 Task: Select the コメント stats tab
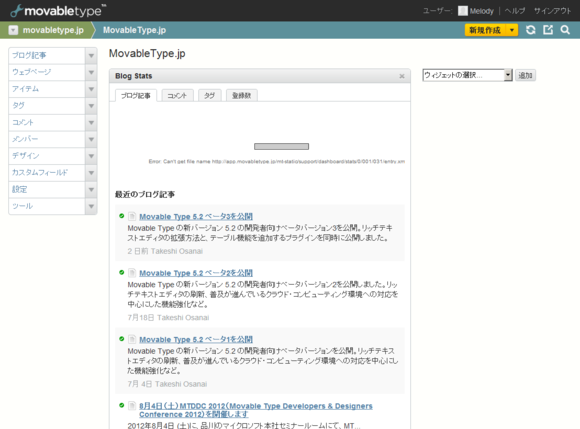pos(177,95)
